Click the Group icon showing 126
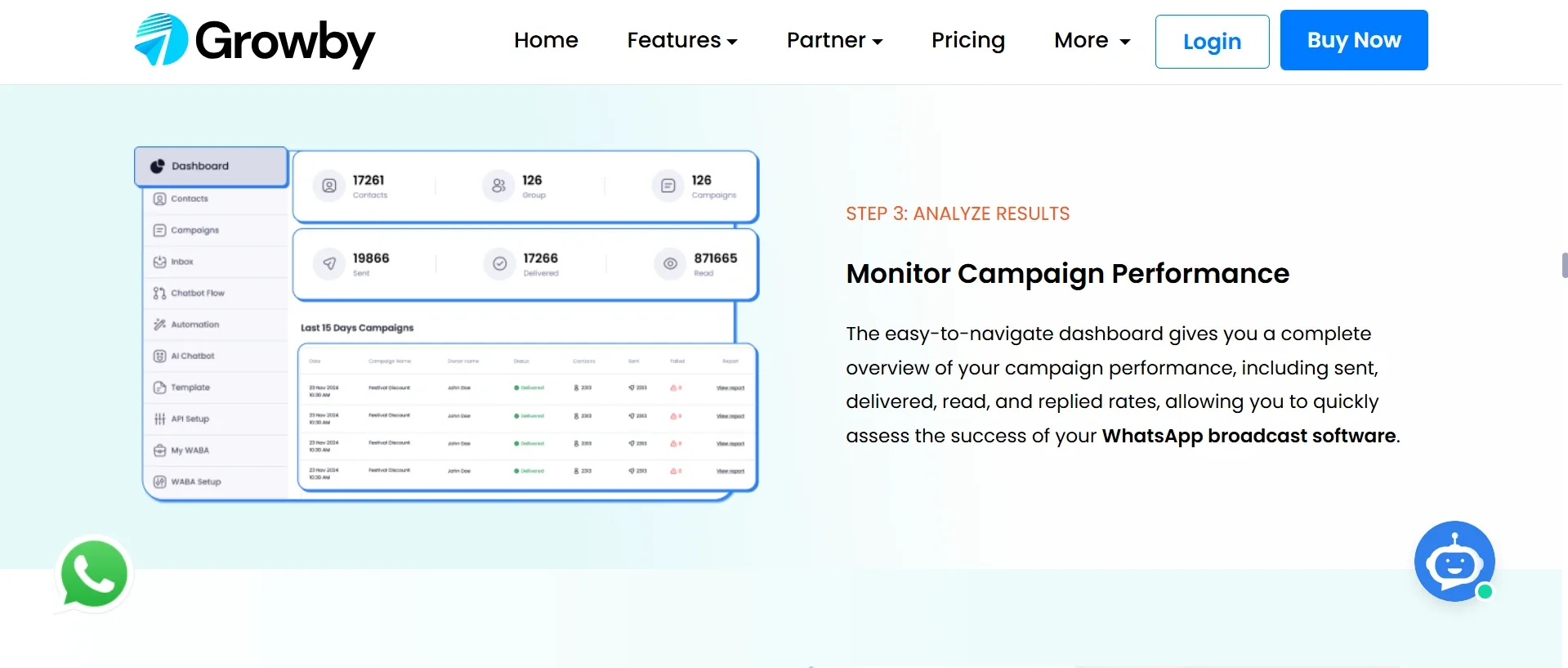This screenshot has height=668, width=1568. point(498,186)
